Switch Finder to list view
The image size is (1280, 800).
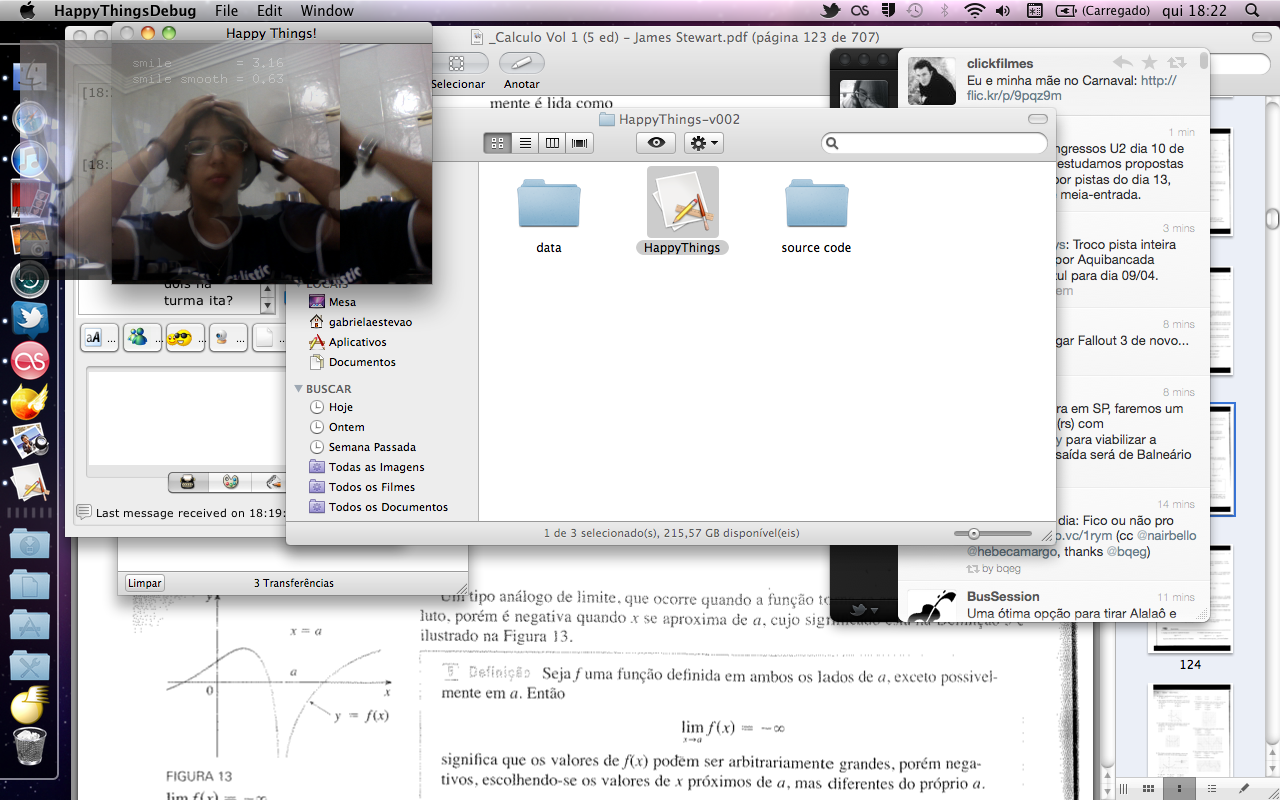pyautogui.click(x=525, y=143)
